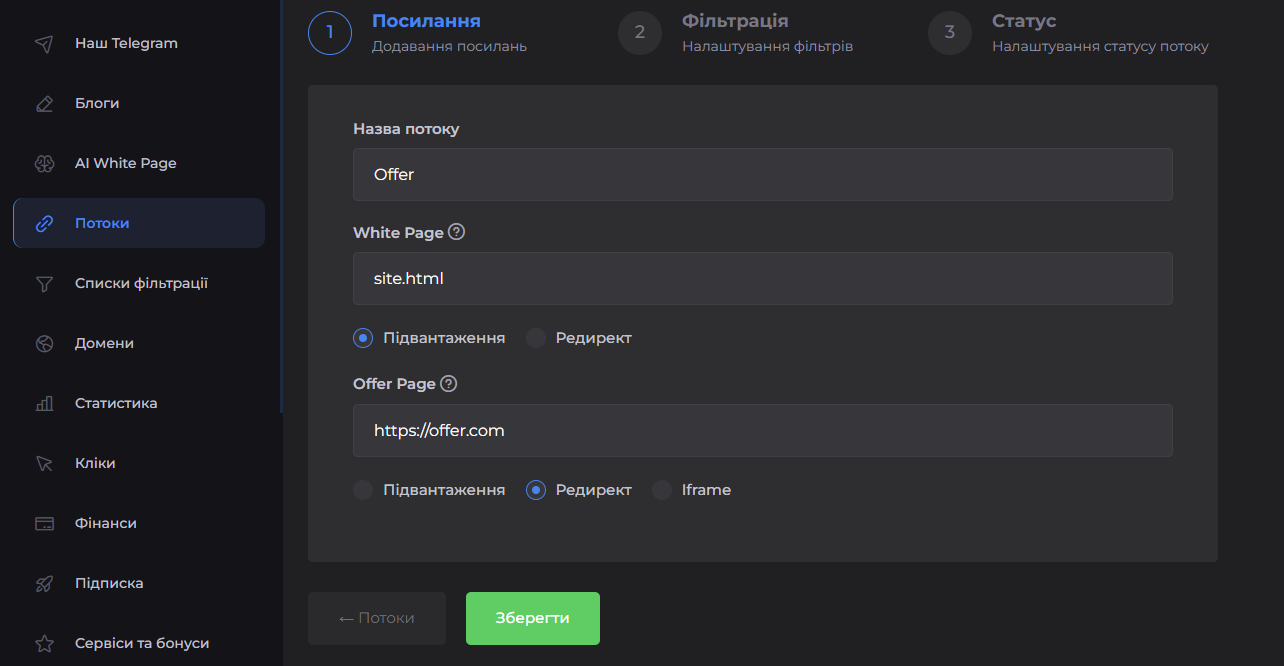Open the Offer Page help tooltip icon
The width and height of the screenshot is (1284, 666).
click(x=449, y=383)
